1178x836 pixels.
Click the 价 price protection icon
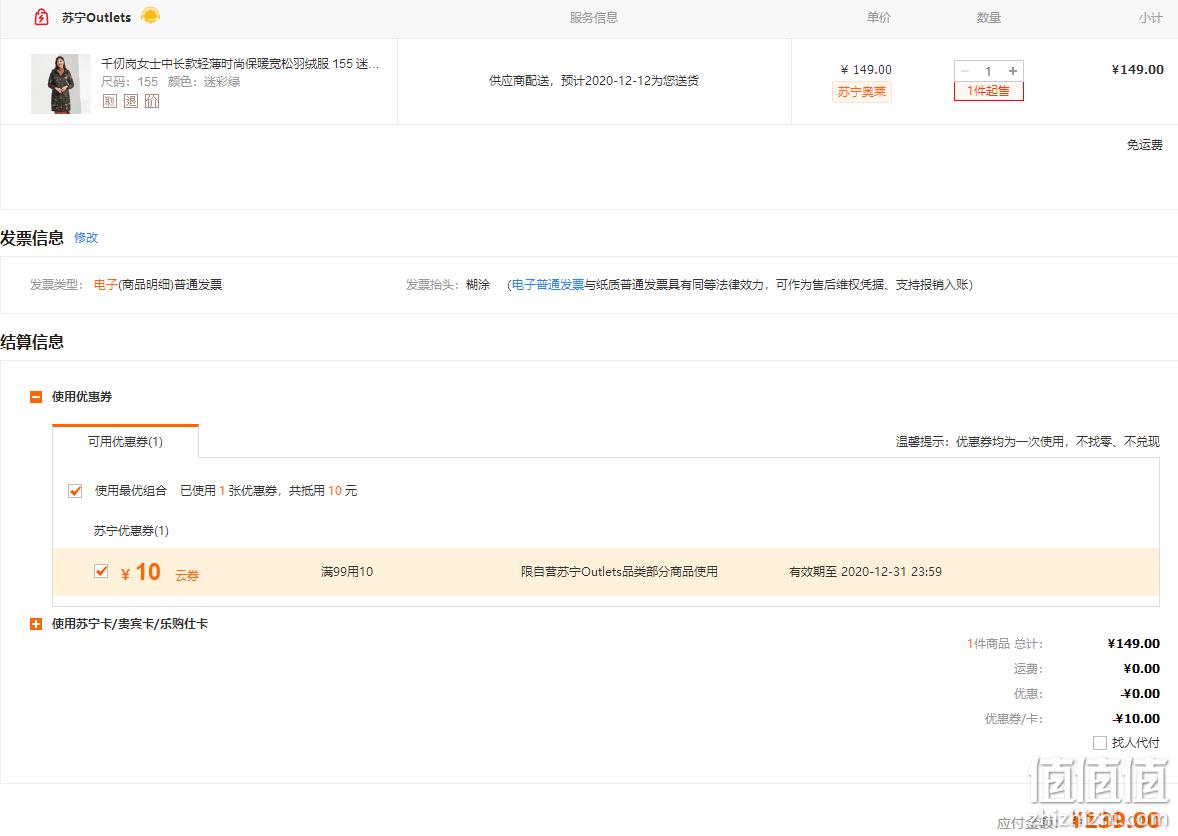click(x=152, y=101)
